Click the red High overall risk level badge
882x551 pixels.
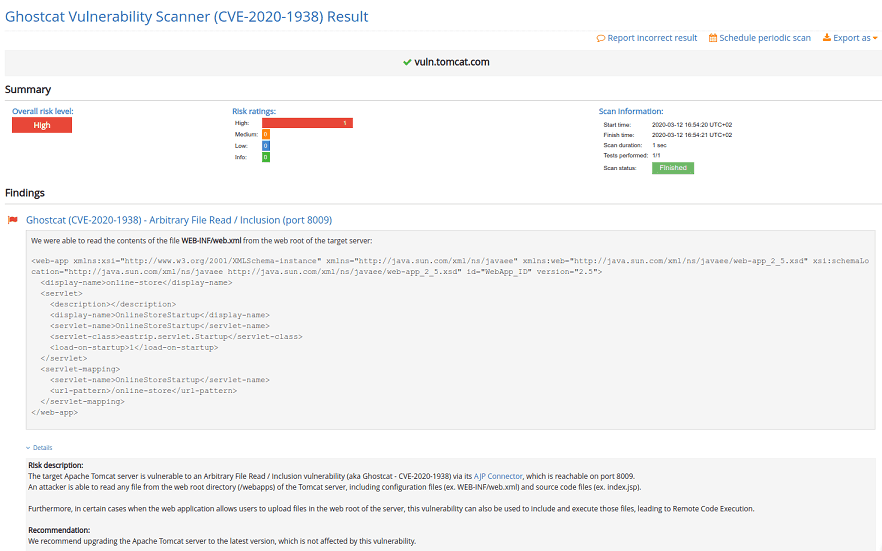42,125
